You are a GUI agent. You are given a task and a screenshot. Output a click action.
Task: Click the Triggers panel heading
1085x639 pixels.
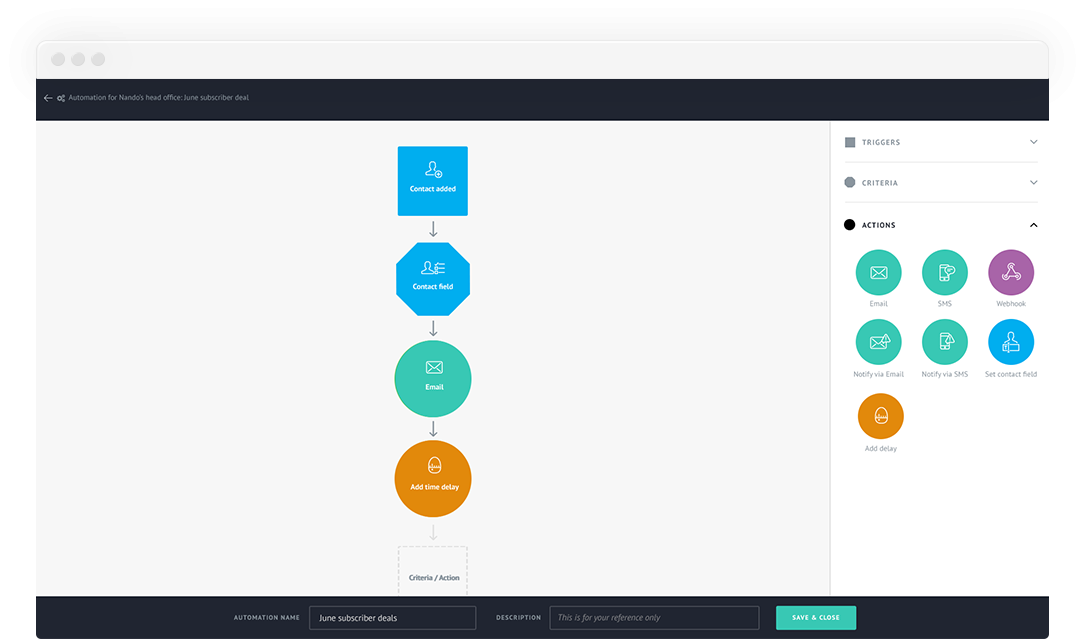tap(880, 143)
